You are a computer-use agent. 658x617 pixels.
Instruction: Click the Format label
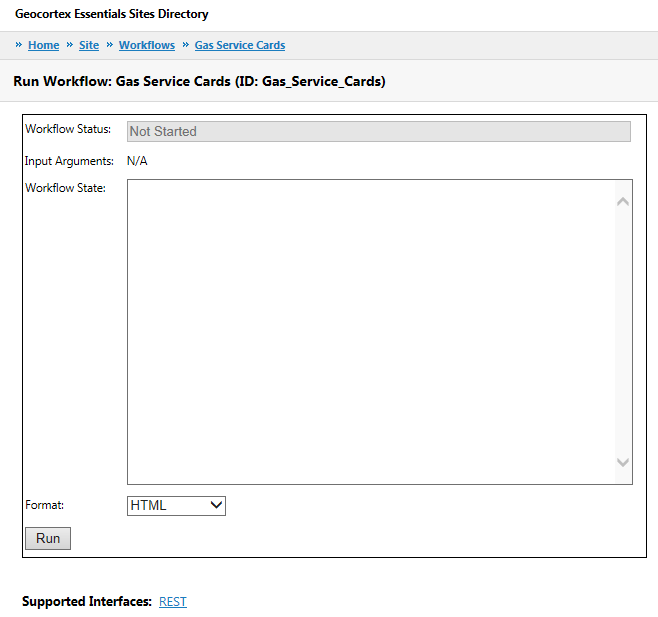(x=44, y=505)
